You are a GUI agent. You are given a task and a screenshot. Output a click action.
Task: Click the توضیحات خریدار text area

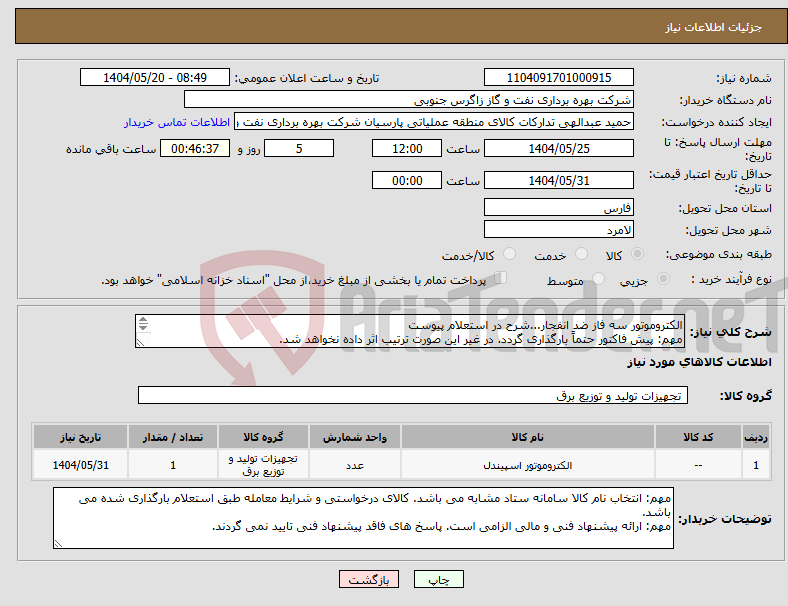[x=363, y=518]
